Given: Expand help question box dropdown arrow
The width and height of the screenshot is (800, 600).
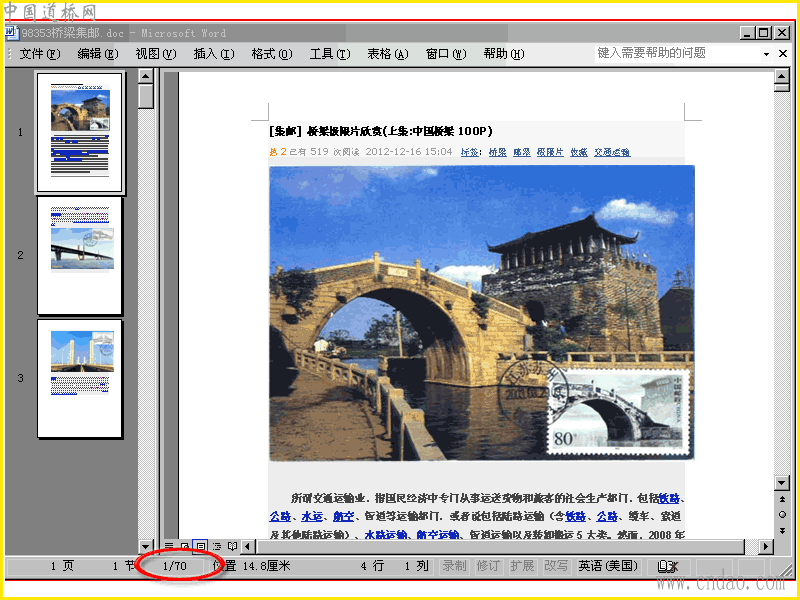Looking at the screenshot, I should [x=766, y=54].
